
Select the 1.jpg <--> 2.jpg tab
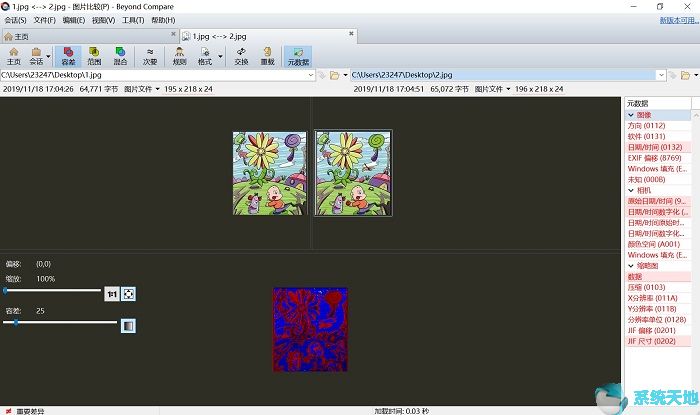tap(268, 36)
